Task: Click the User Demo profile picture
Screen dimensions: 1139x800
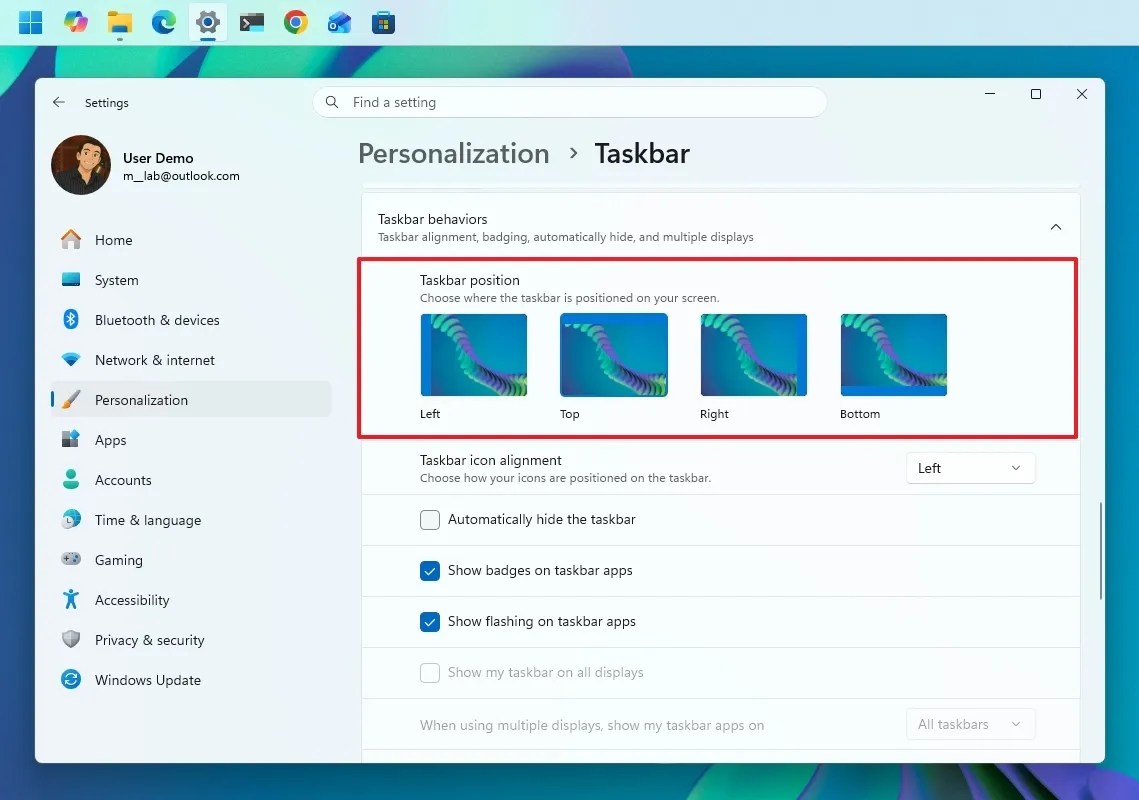Action: coord(81,165)
